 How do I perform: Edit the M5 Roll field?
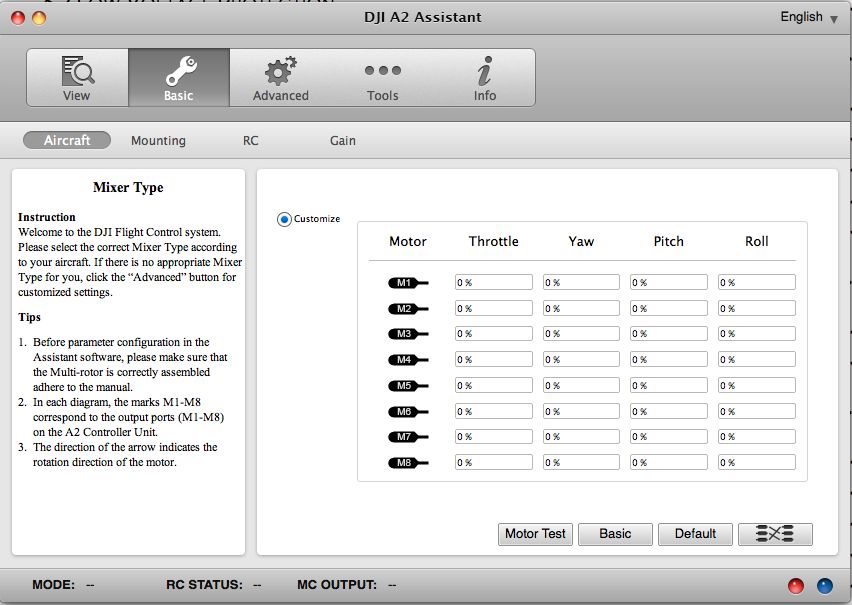tap(757, 385)
